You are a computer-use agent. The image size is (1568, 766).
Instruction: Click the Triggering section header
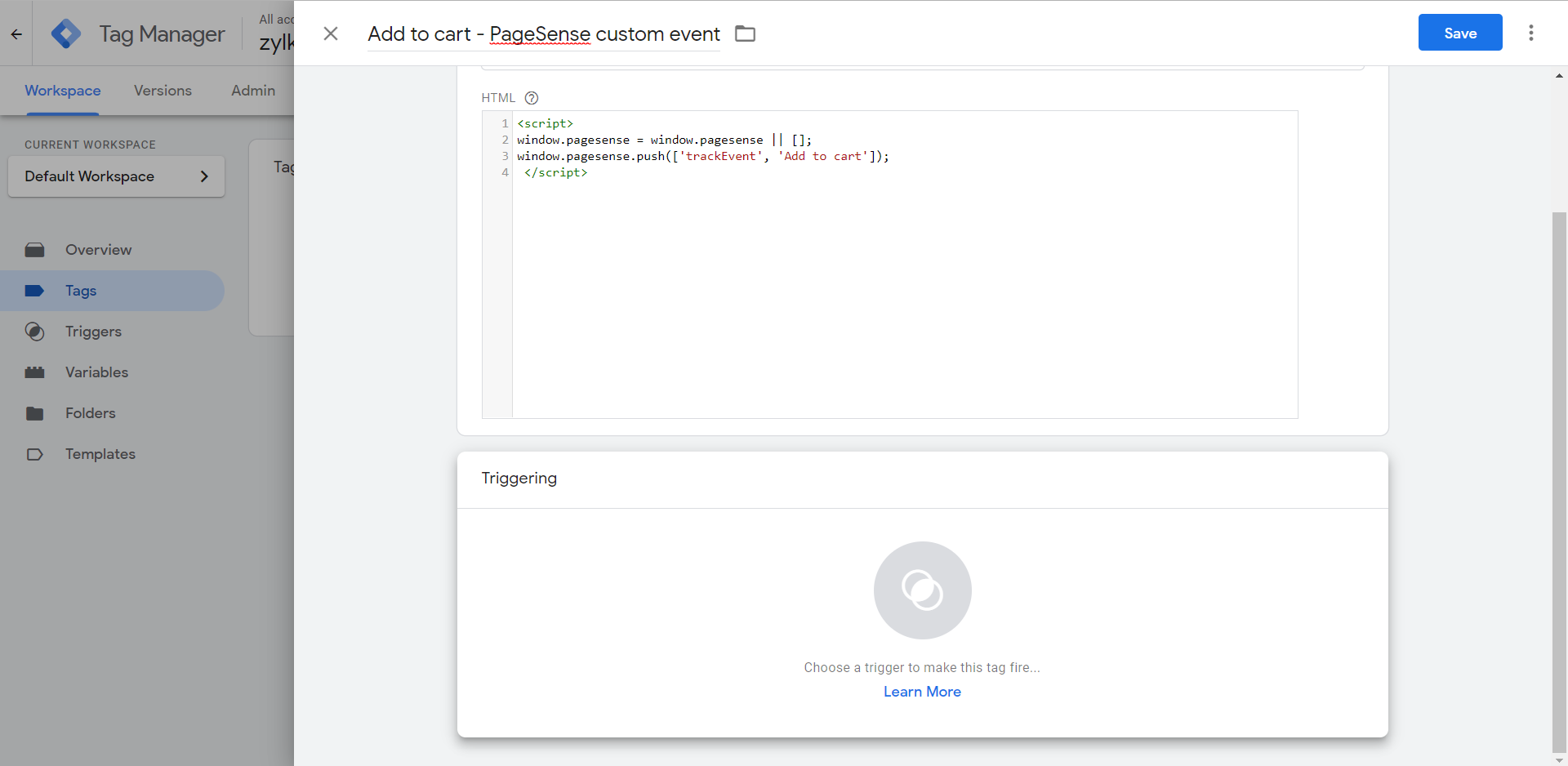[519, 479]
